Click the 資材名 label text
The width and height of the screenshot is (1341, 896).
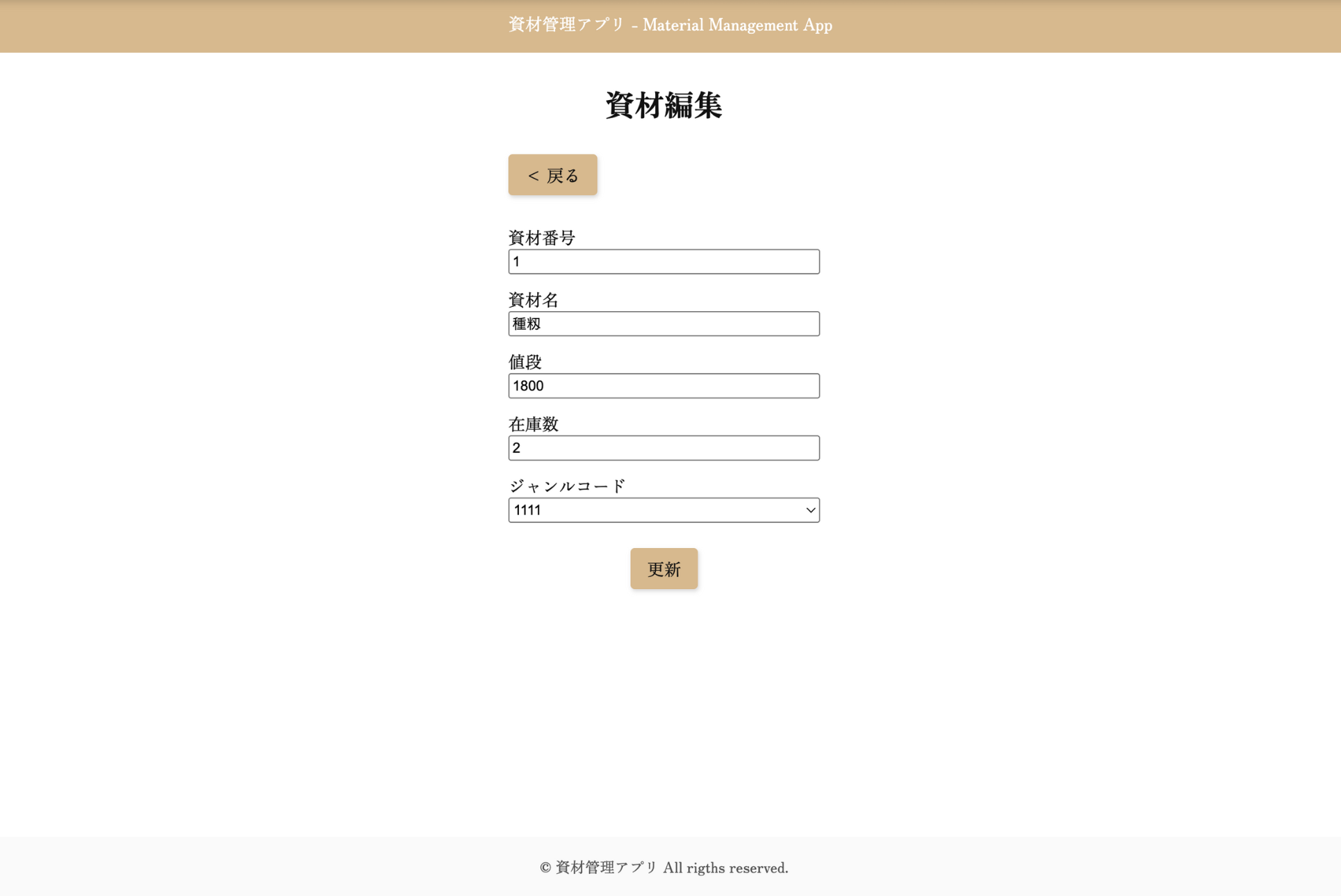click(x=533, y=300)
